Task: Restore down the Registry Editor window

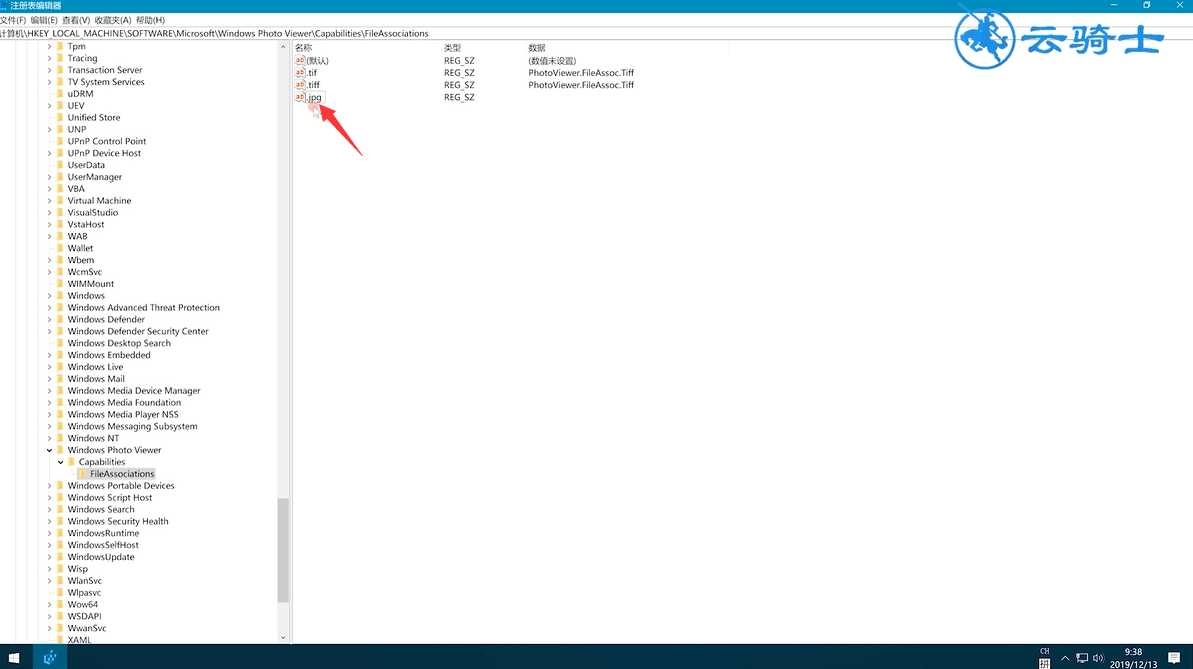Action: pos(1147,5)
